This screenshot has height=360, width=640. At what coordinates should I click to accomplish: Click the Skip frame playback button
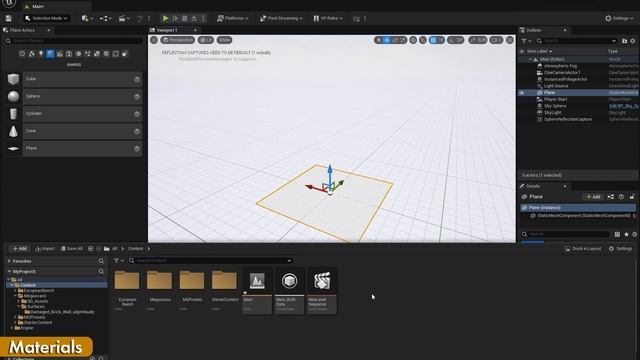coord(175,18)
